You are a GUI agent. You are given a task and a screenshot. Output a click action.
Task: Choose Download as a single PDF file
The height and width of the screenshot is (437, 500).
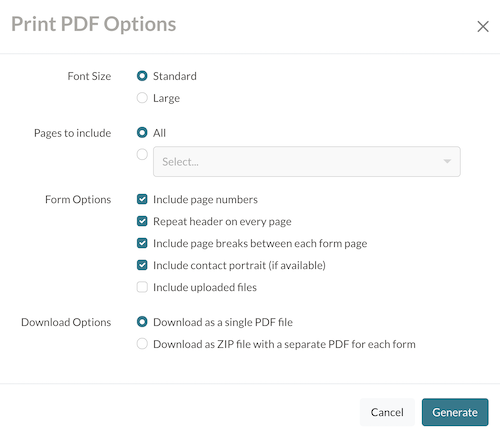pyautogui.click(x=142, y=322)
